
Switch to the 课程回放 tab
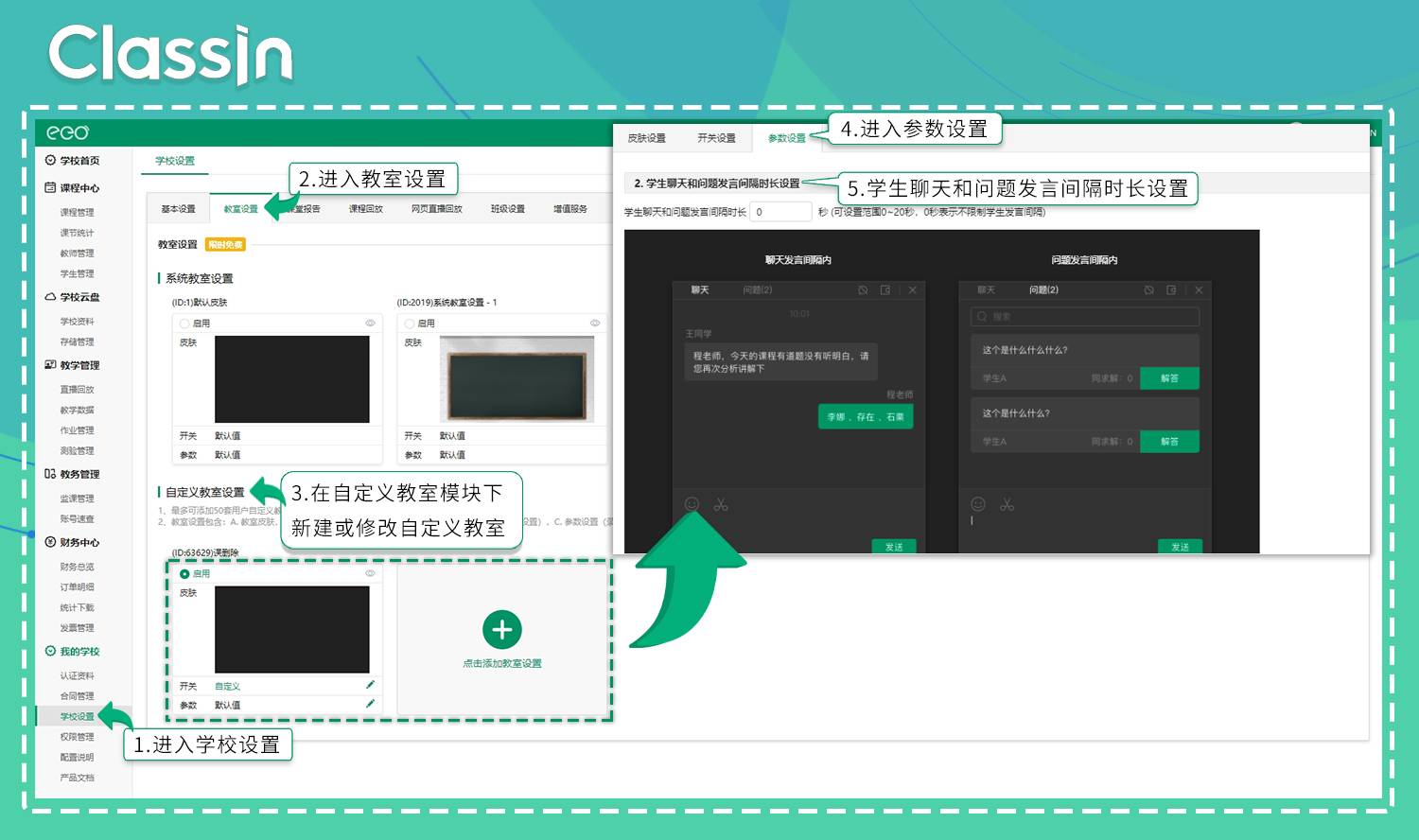click(365, 209)
